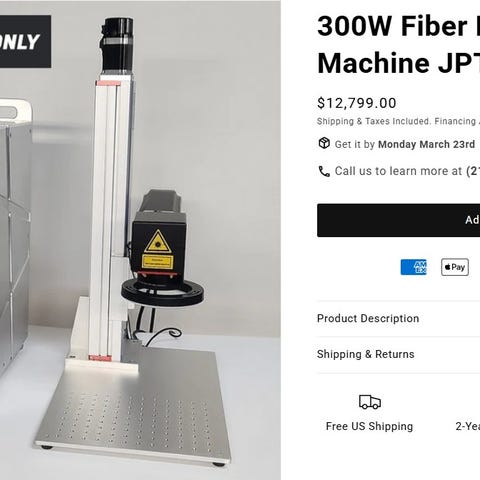Select the American Express payment icon
Screen dimensions: 480x480
click(x=413, y=267)
